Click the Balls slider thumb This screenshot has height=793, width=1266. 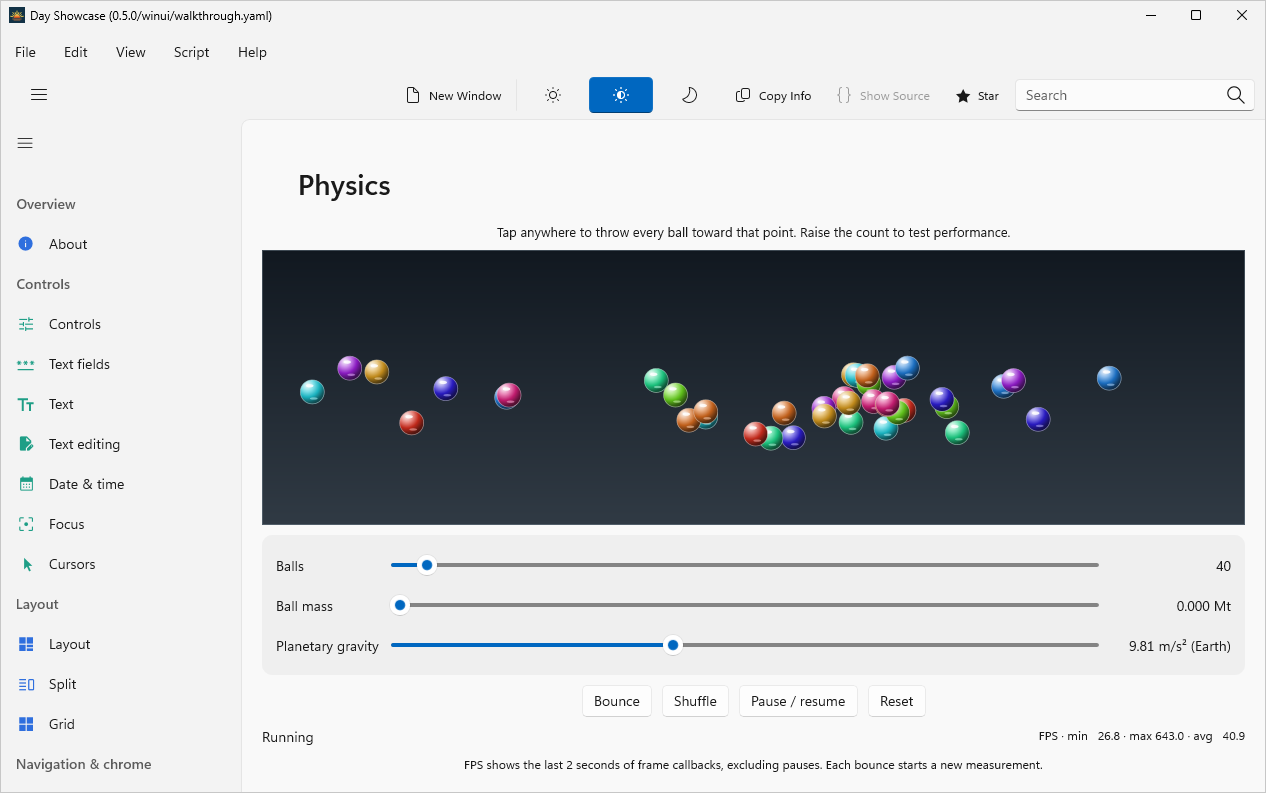tap(427, 565)
